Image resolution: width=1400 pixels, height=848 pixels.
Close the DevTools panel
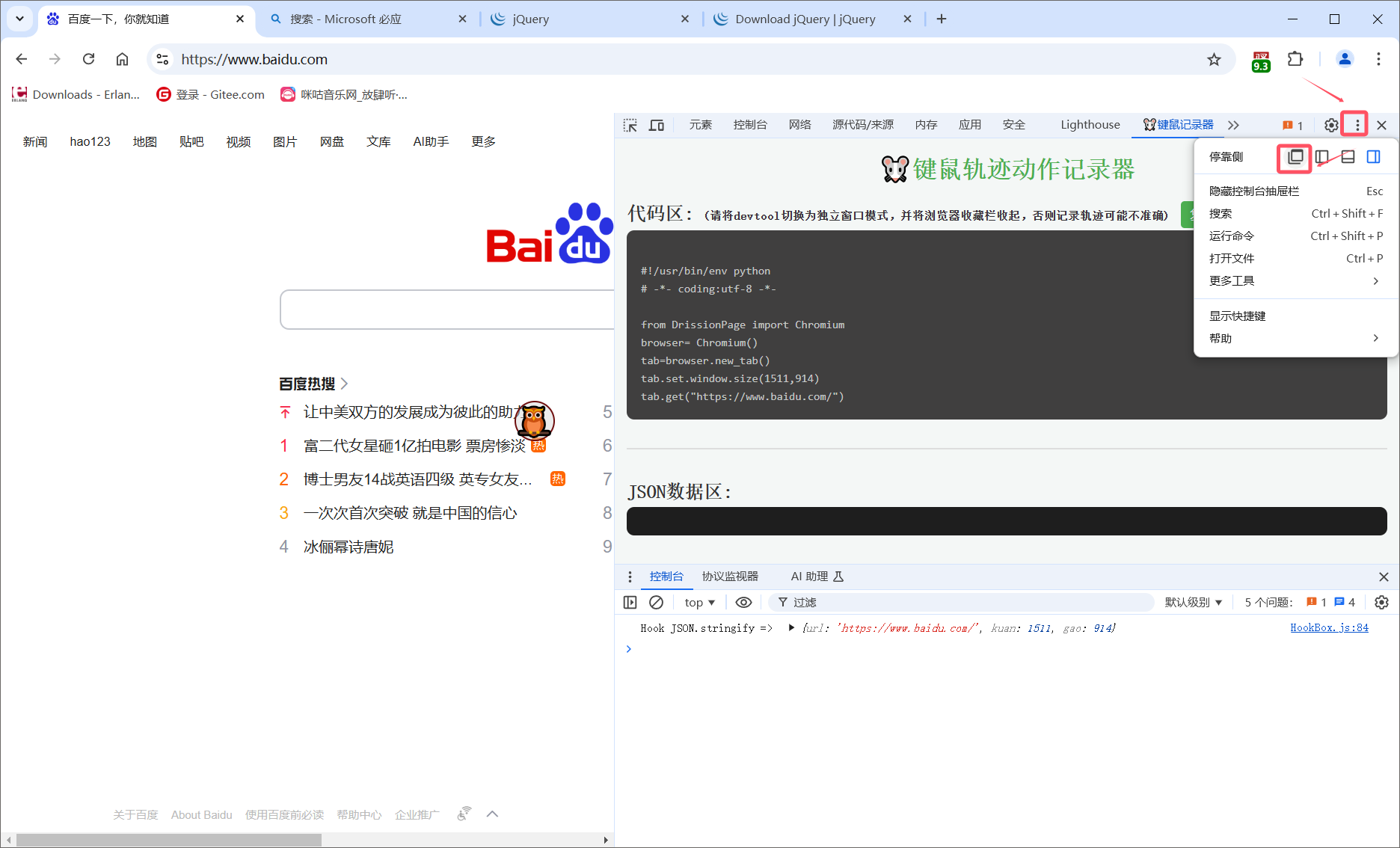click(x=1381, y=125)
